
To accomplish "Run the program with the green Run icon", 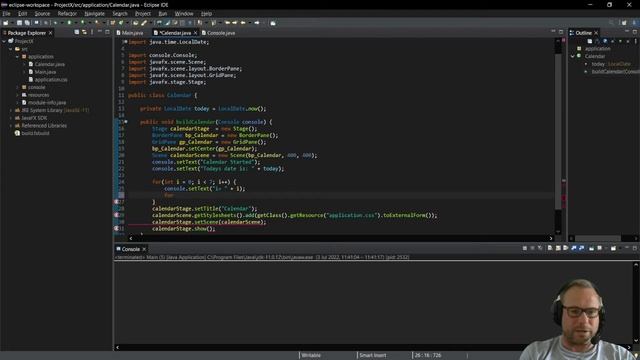I will (x=69, y=22).
